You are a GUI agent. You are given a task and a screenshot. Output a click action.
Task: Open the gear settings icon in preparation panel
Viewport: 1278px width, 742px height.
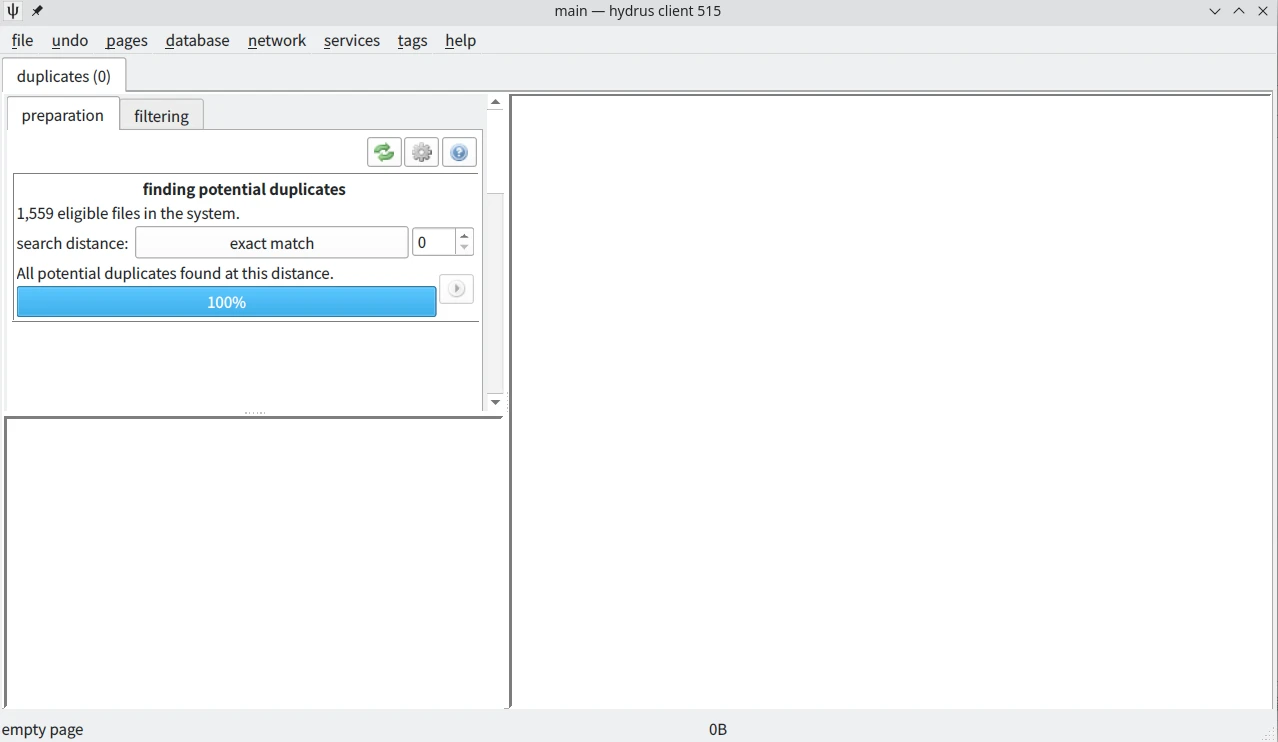(421, 152)
